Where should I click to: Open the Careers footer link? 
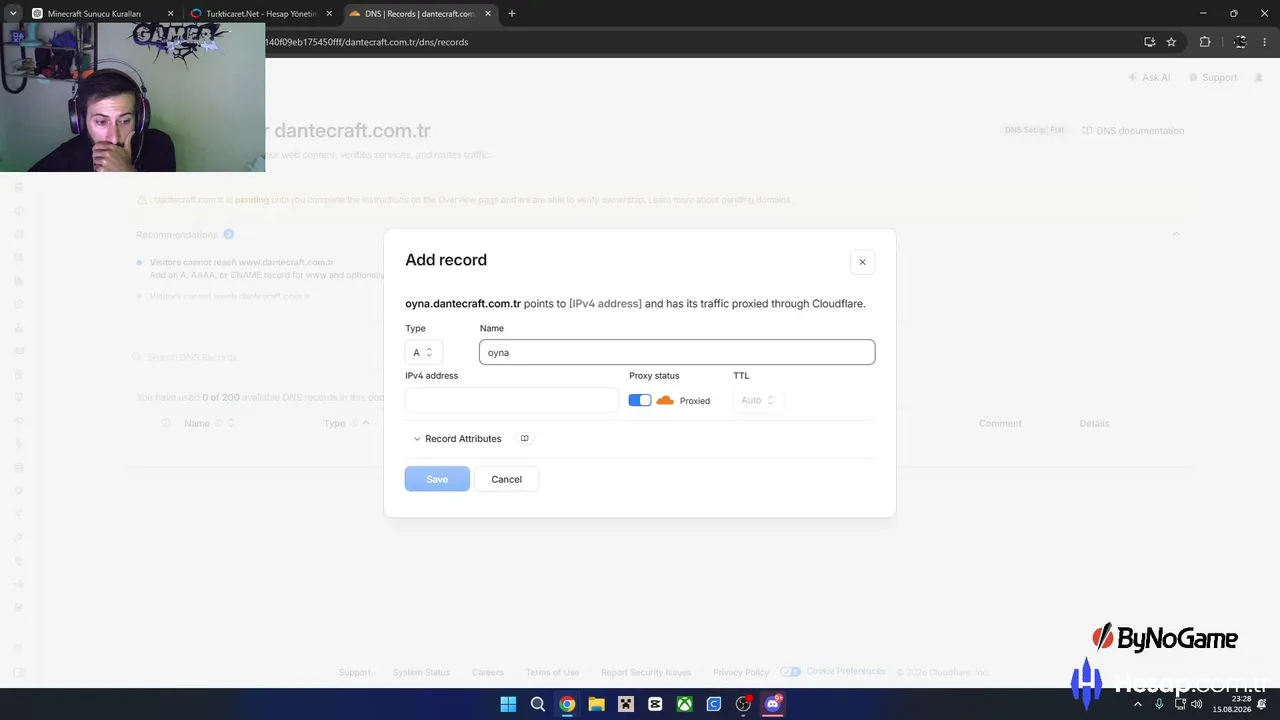(488, 672)
